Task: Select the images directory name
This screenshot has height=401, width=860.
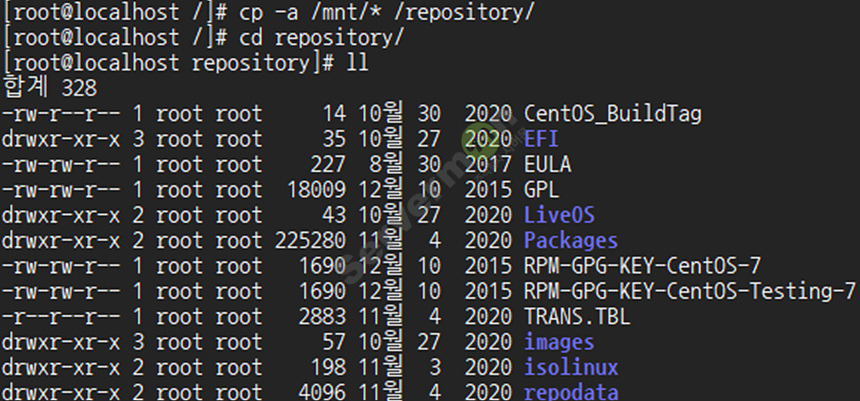Action: tap(559, 342)
